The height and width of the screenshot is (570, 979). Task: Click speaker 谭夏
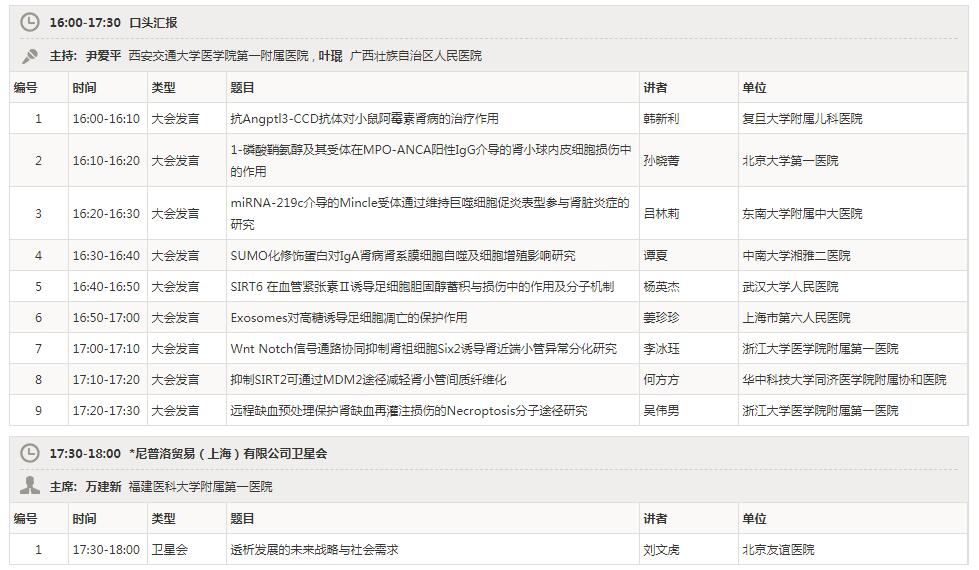pos(655,255)
